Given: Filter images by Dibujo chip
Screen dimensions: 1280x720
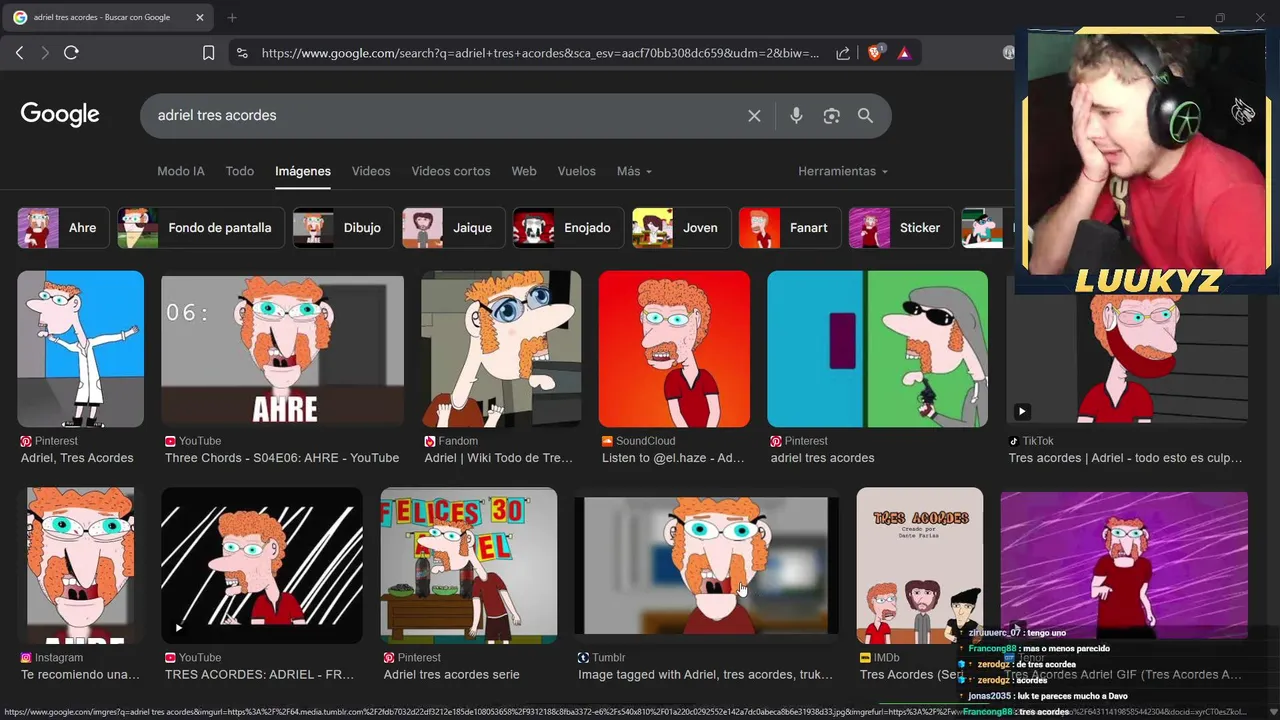Looking at the screenshot, I should coord(343,228).
